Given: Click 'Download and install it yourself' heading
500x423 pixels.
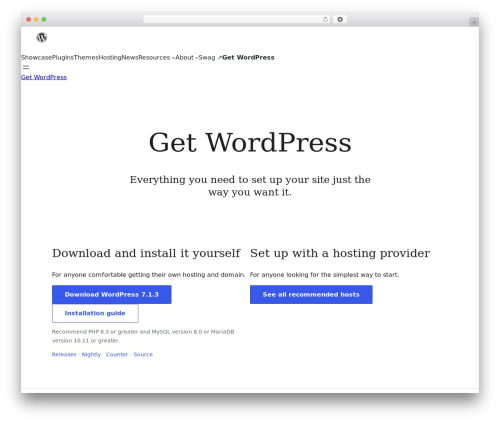Looking at the screenshot, I should point(146,253).
